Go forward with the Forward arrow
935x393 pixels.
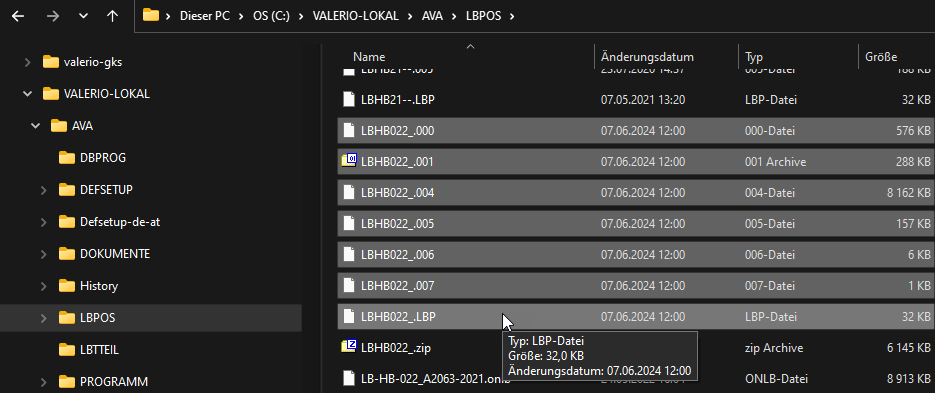(x=53, y=17)
